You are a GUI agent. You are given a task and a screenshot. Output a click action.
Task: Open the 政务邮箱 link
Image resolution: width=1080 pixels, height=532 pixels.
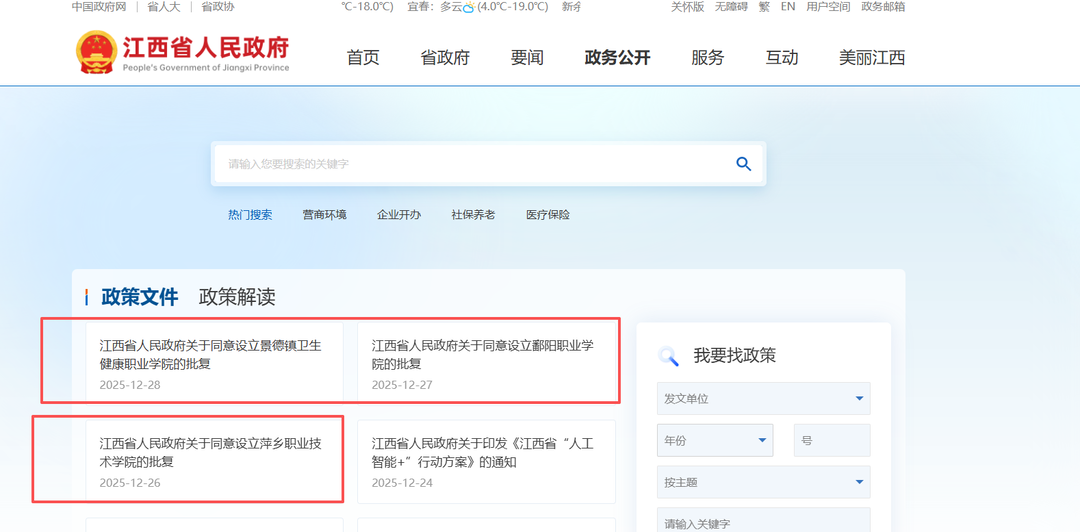pyautogui.click(x=883, y=7)
